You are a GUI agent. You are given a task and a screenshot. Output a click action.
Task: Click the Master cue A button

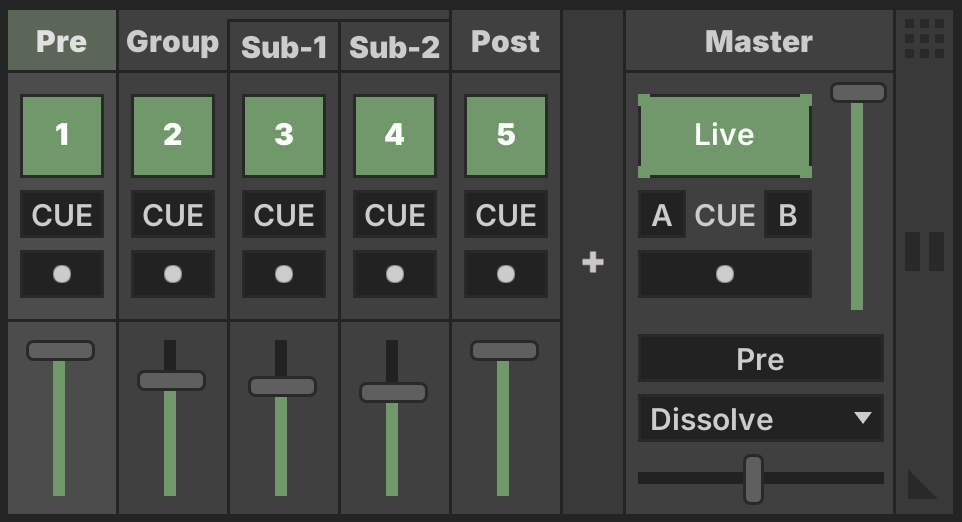tap(661, 215)
